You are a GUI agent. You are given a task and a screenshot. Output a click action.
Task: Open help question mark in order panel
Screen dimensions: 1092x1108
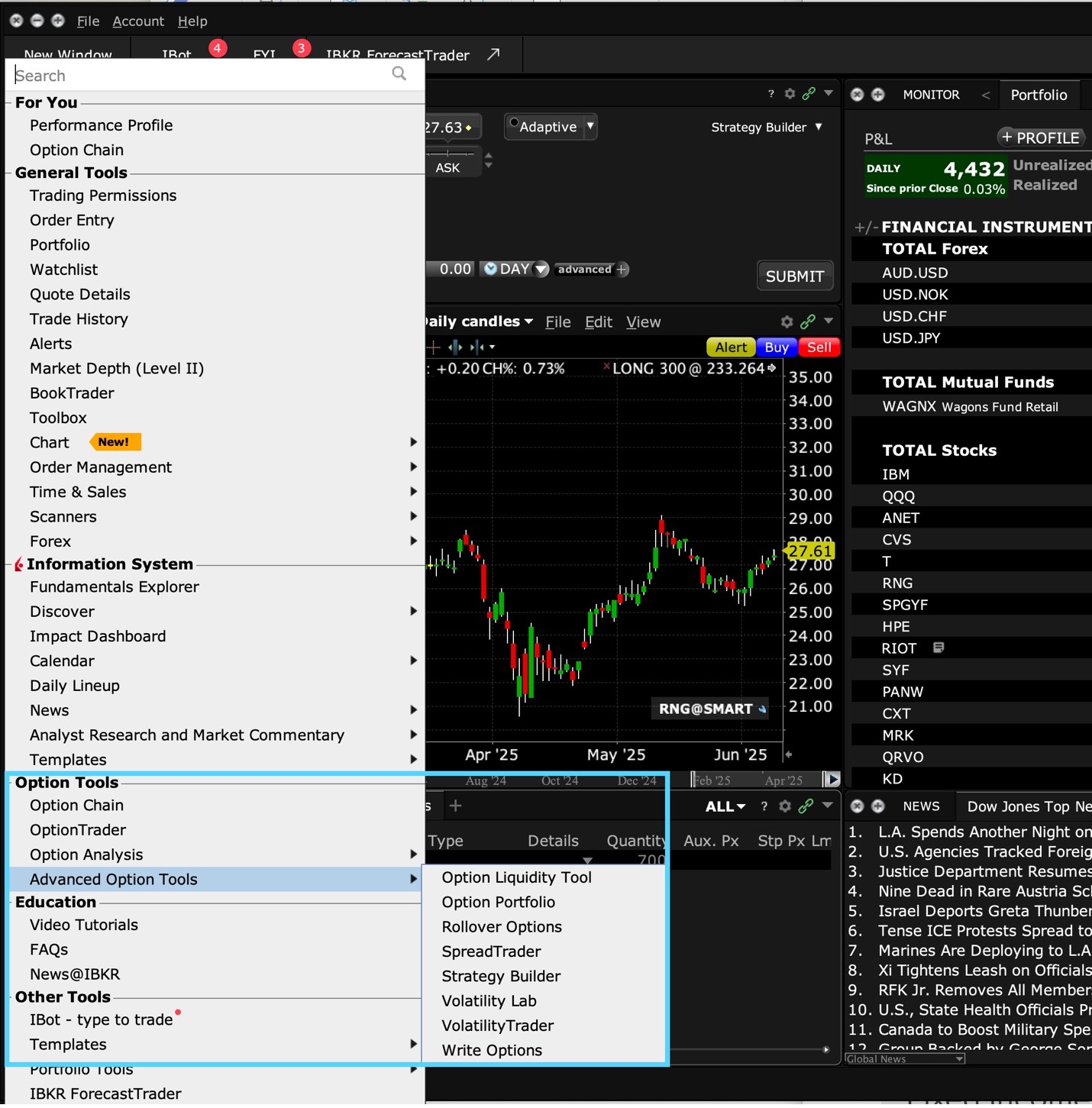click(771, 93)
